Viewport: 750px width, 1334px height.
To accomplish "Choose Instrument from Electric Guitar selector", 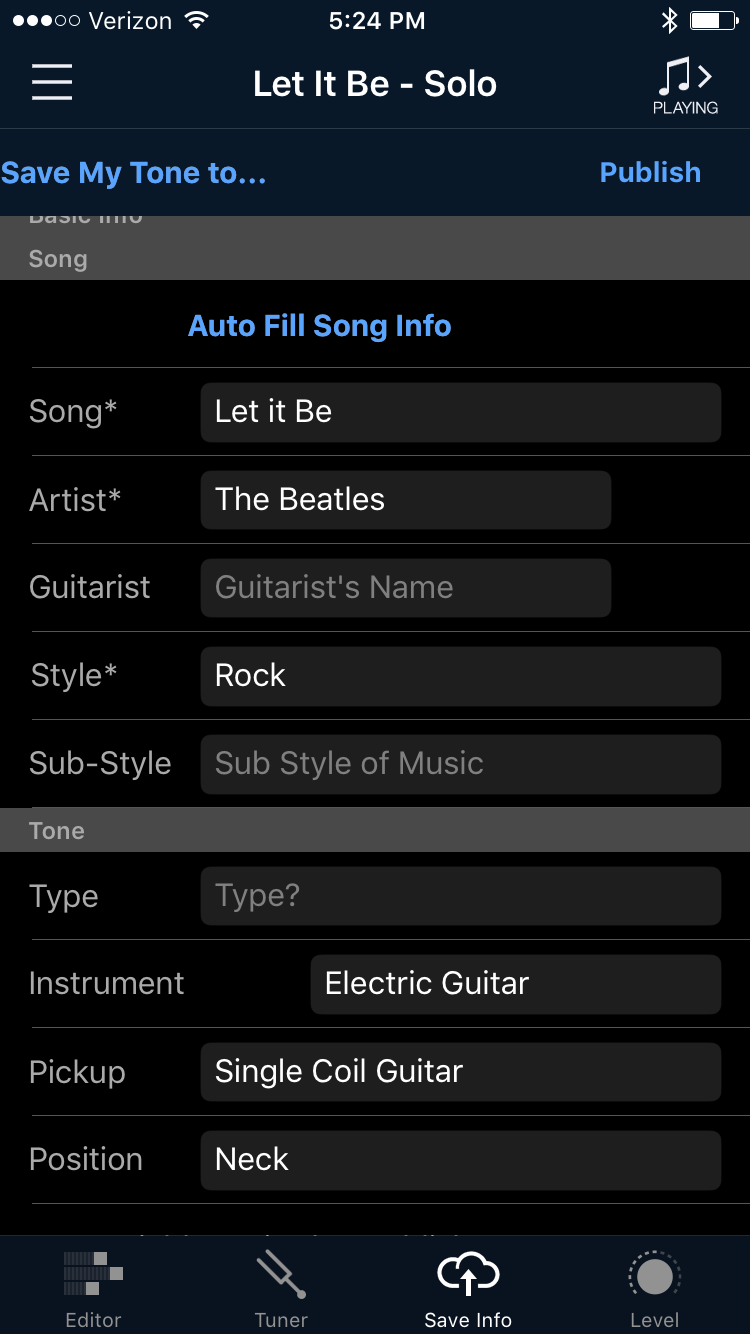I will (515, 984).
